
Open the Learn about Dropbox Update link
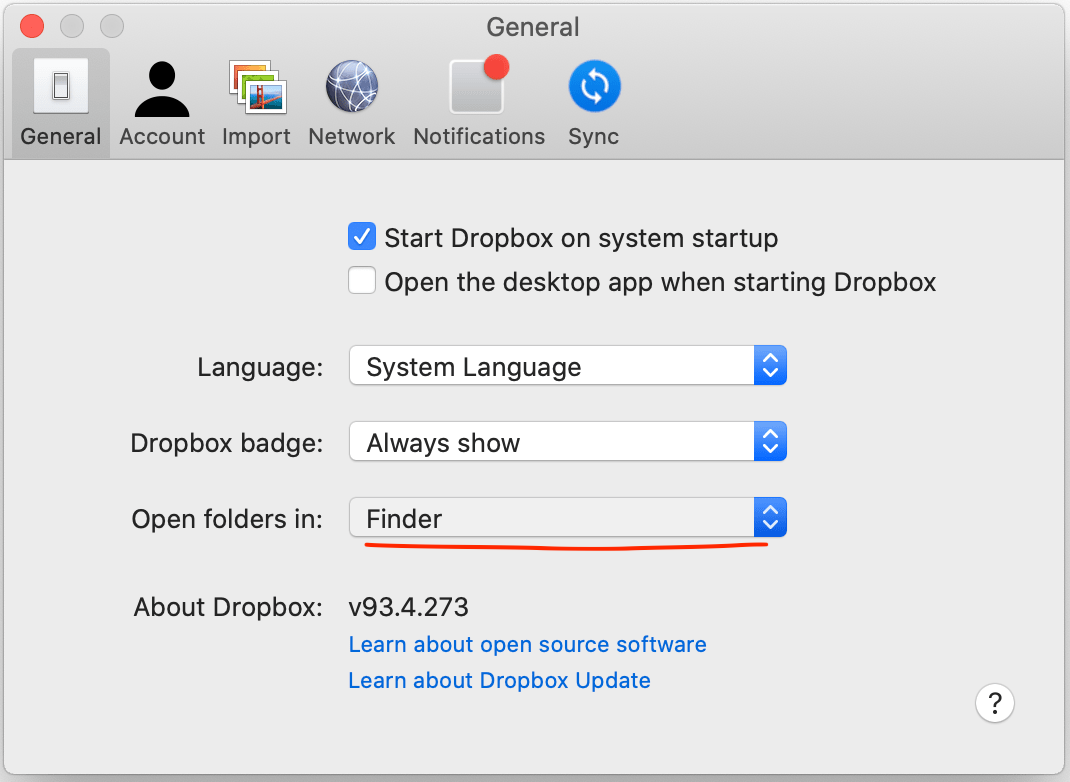(x=500, y=680)
